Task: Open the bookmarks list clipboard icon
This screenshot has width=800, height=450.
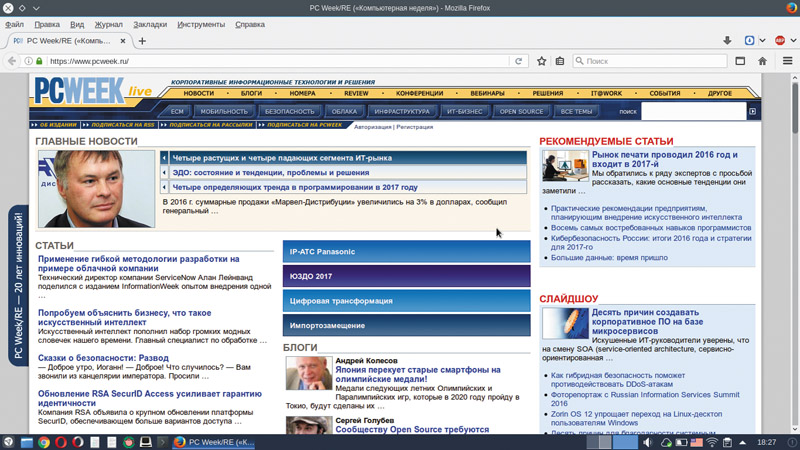Action: coord(560,61)
